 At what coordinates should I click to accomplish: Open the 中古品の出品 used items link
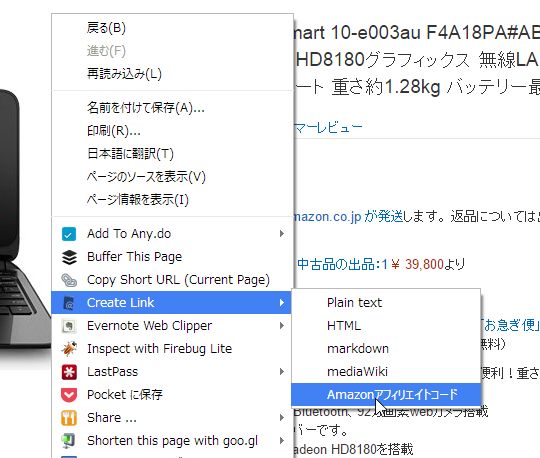[x=343, y=264]
